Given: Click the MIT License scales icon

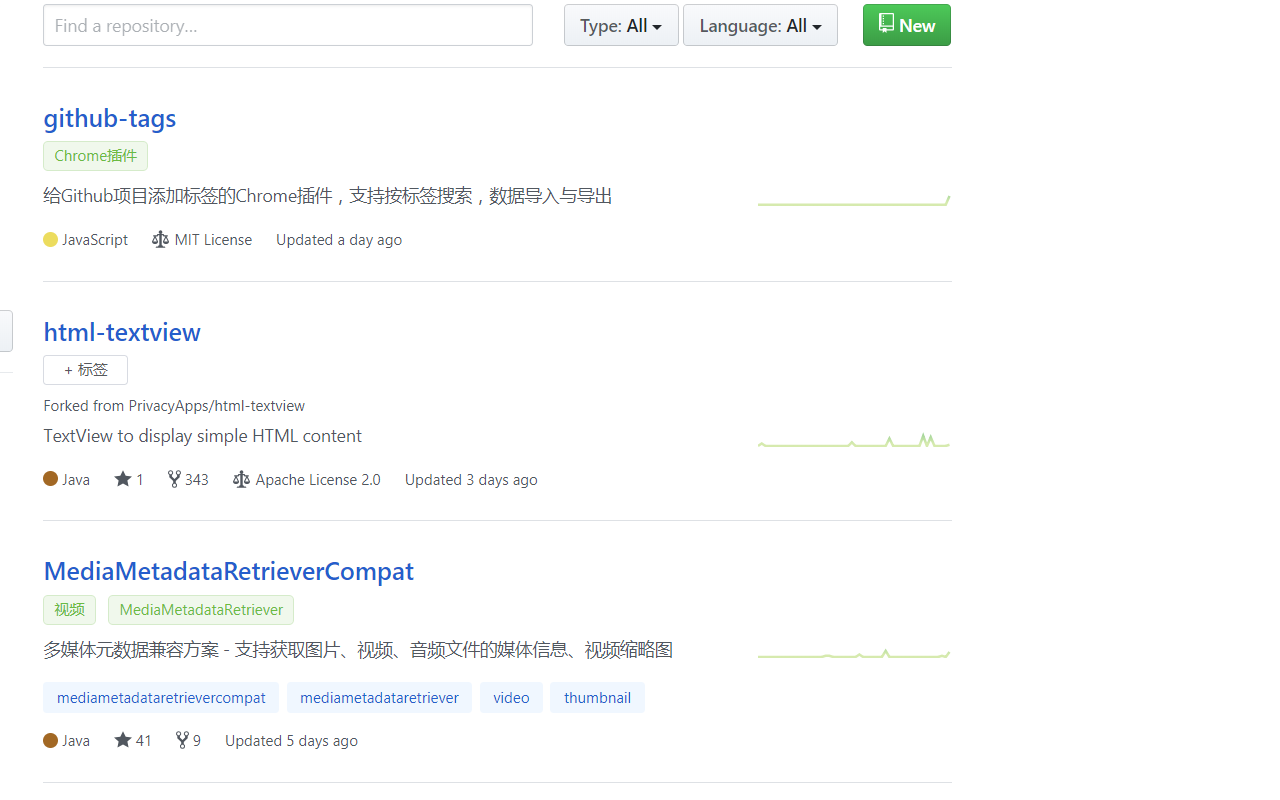Looking at the screenshot, I should click(160, 239).
